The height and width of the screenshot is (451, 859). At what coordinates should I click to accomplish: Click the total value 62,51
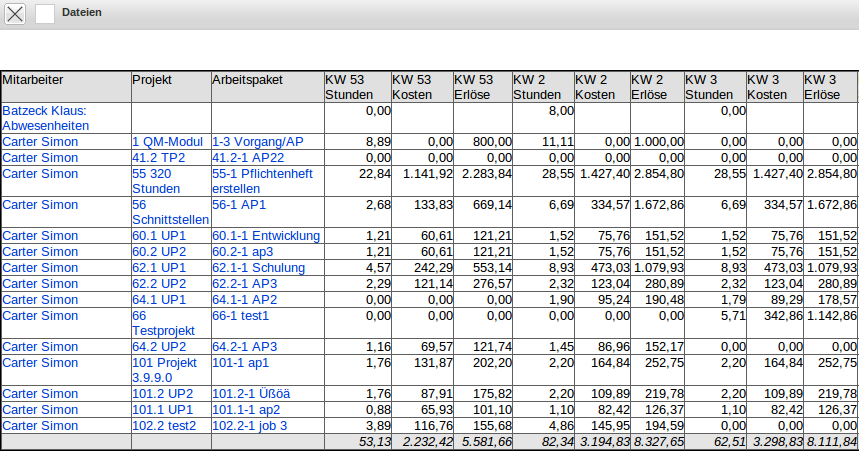pyautogui.click(x=730, y=442)
